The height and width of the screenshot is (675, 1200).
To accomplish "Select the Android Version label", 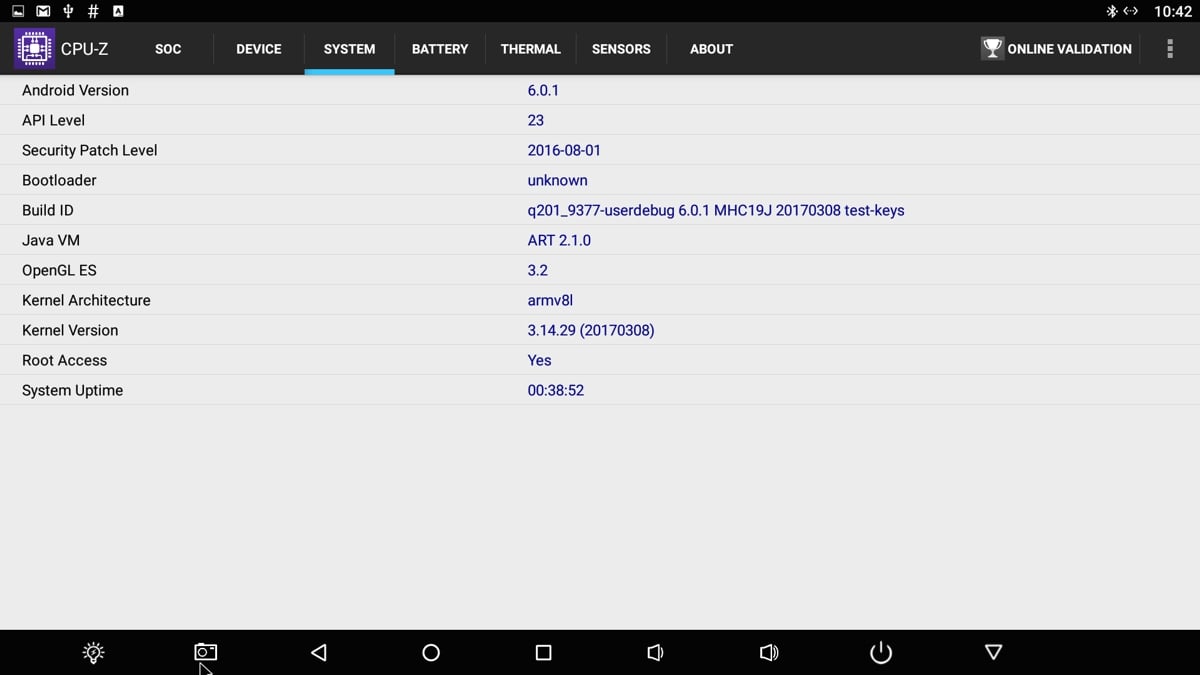I will (75, 90).
